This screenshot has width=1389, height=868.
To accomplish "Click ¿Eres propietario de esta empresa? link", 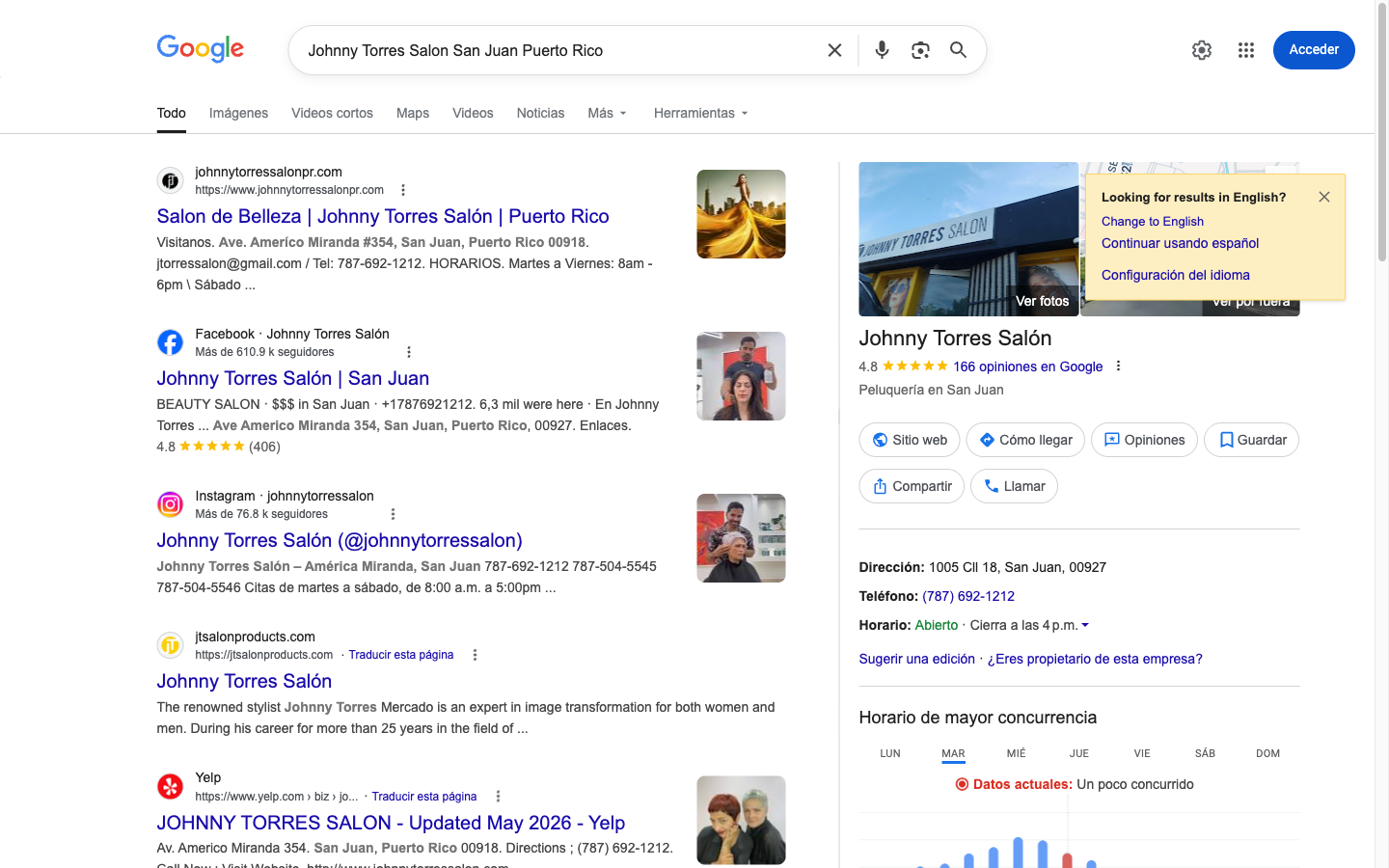I will [x=1095, y=659].
